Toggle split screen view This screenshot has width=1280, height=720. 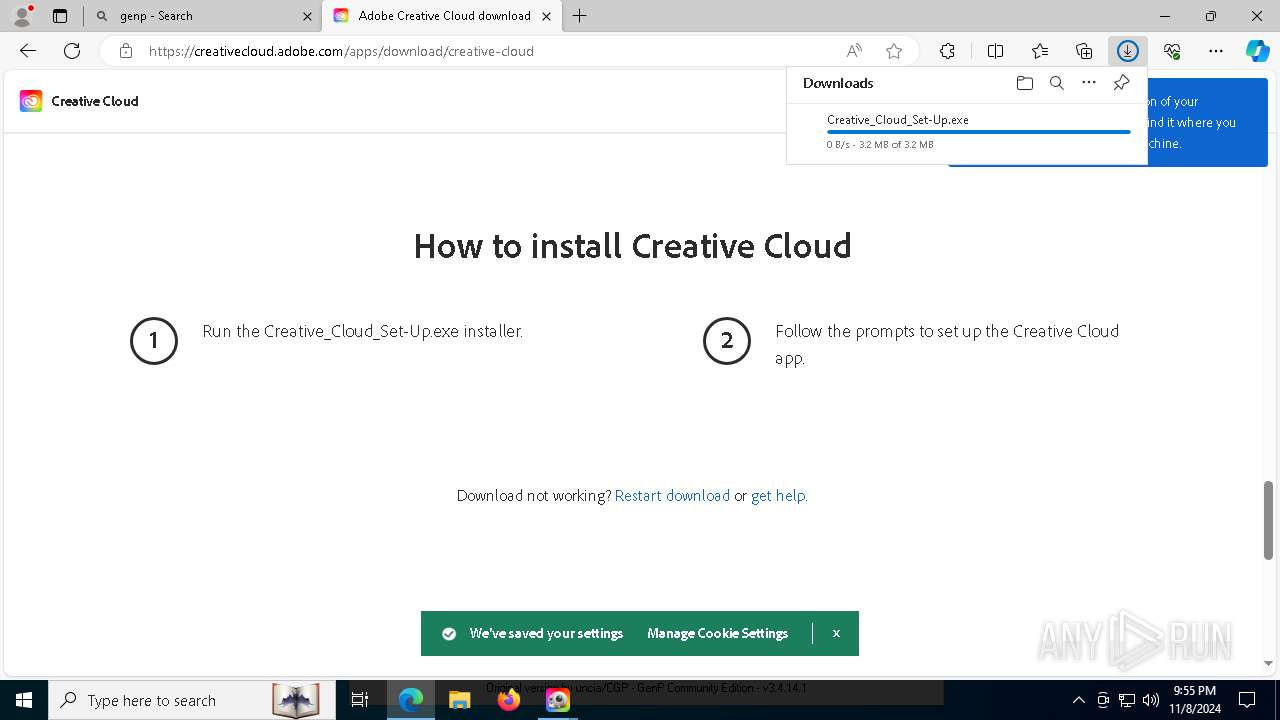click(995, 51)
